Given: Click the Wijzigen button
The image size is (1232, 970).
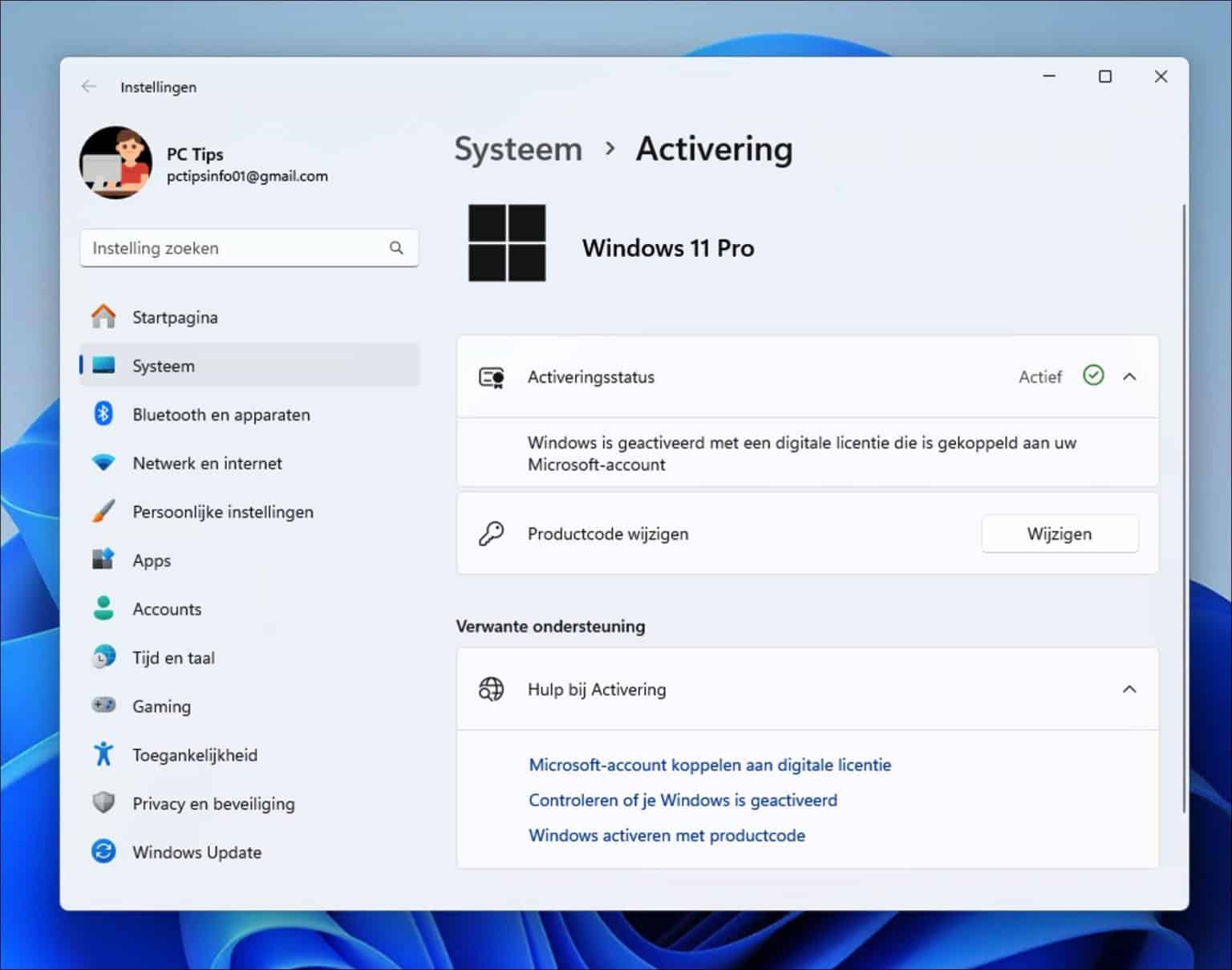Looking at the screenshot, I should click(1060, 533).
